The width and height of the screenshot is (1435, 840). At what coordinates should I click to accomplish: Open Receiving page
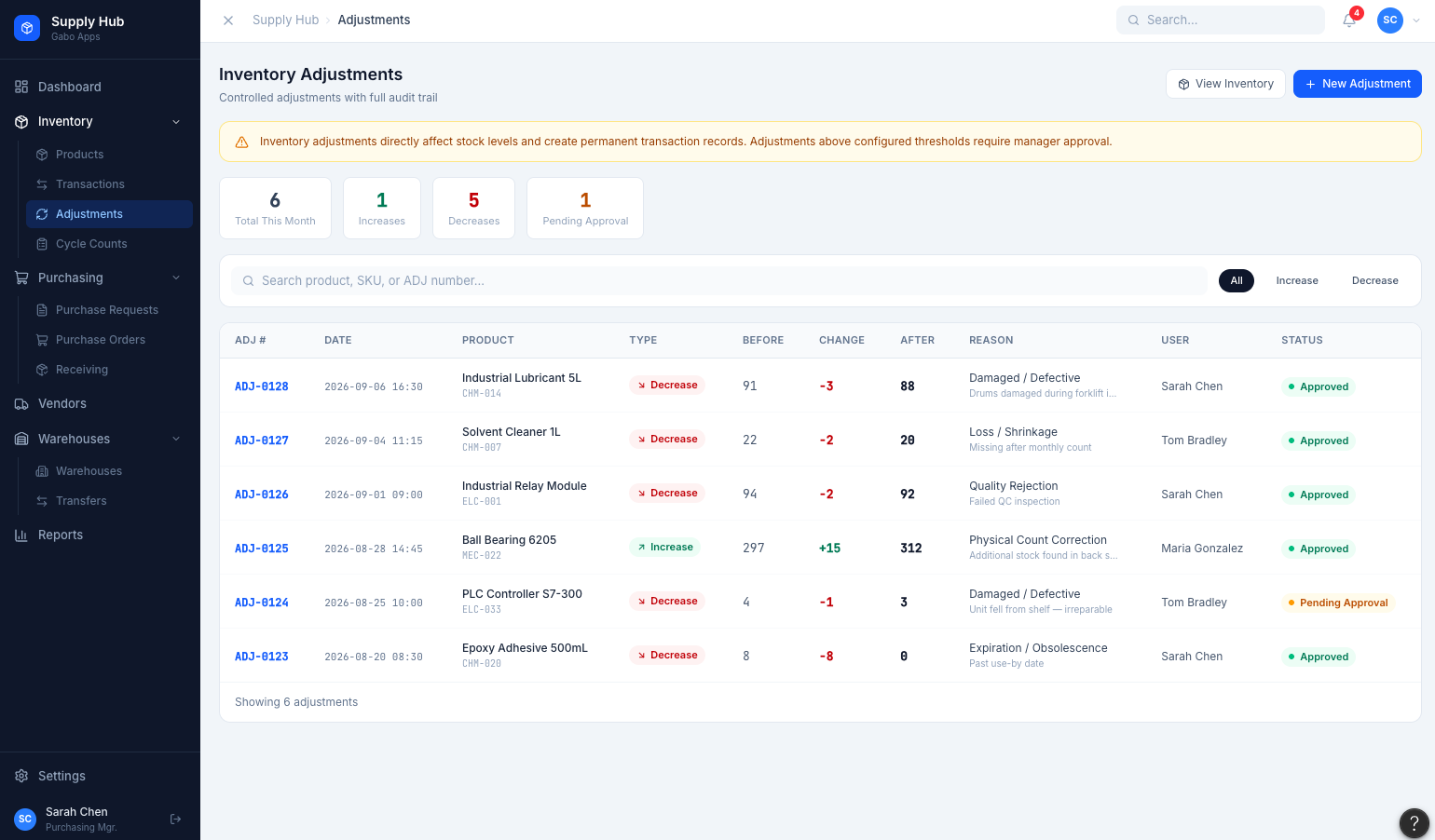coord(109,370)
